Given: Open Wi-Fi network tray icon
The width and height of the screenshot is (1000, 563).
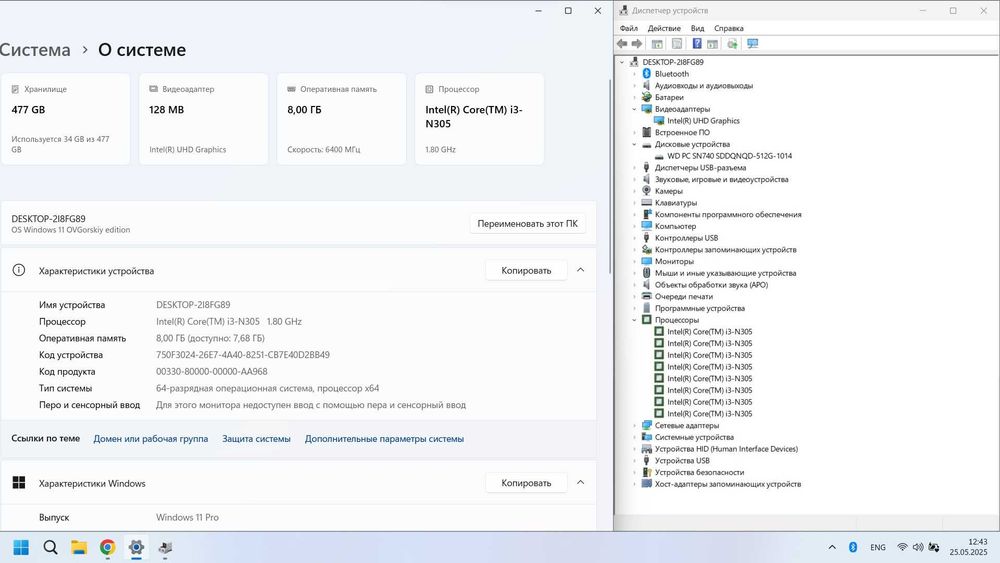Looking at the screenshot, I should 902,547.
